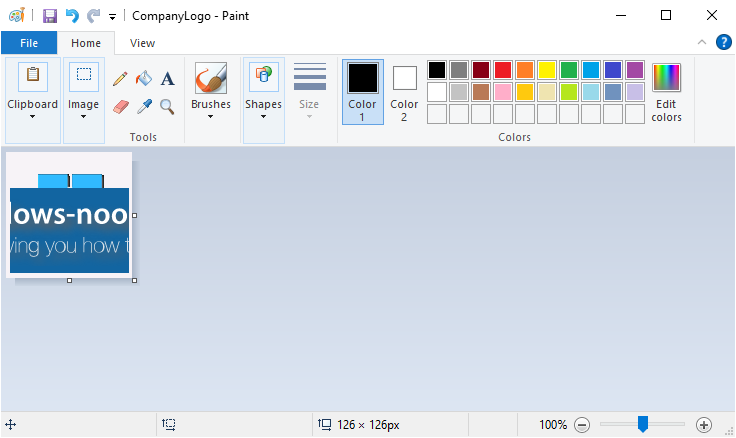Select the Text tool
Image resolution: width=736 pixels, height=438 pixels.
coord(167,78)
